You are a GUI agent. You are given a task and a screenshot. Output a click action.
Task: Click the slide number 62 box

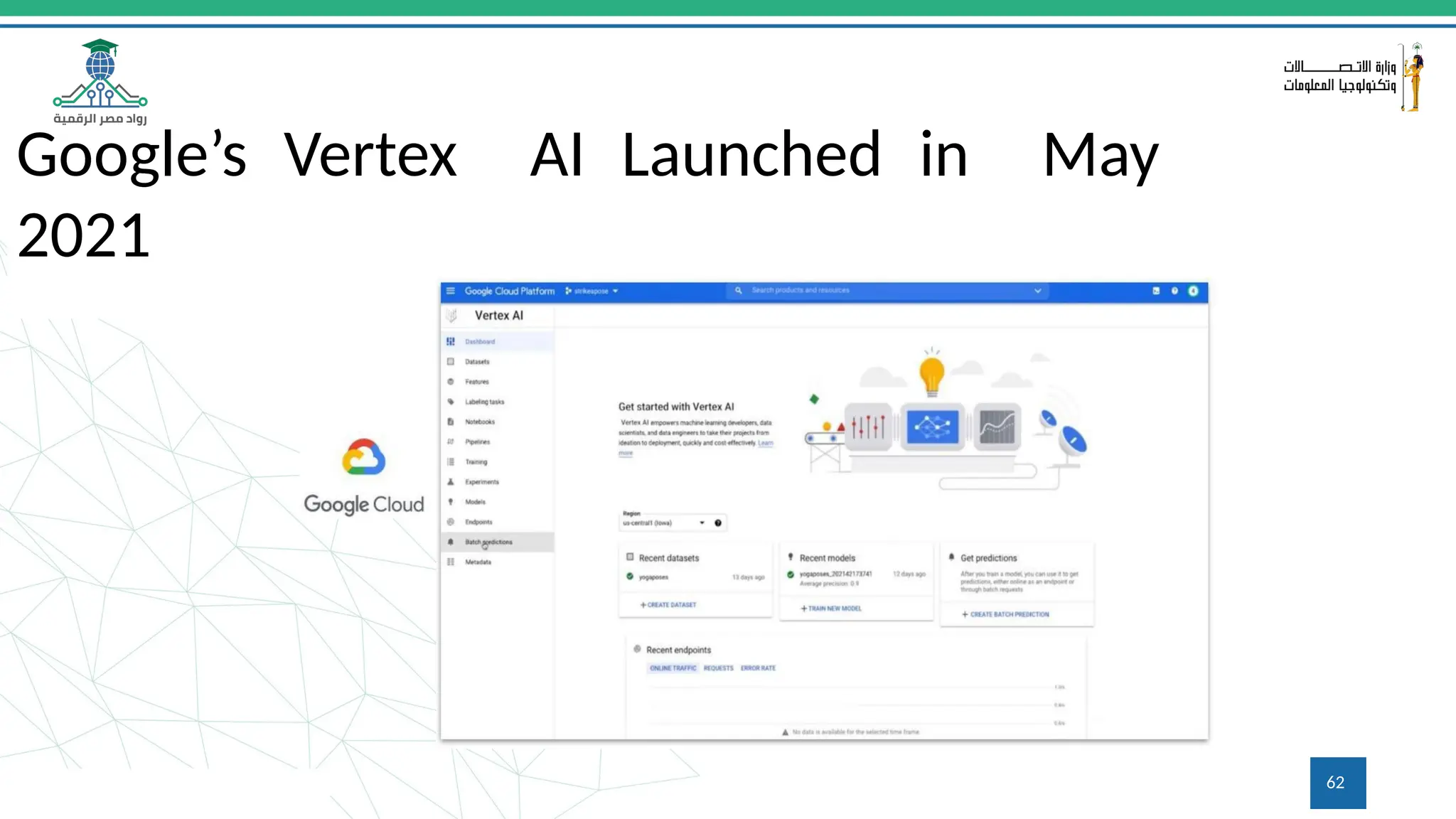click(x=1338, y=783)
